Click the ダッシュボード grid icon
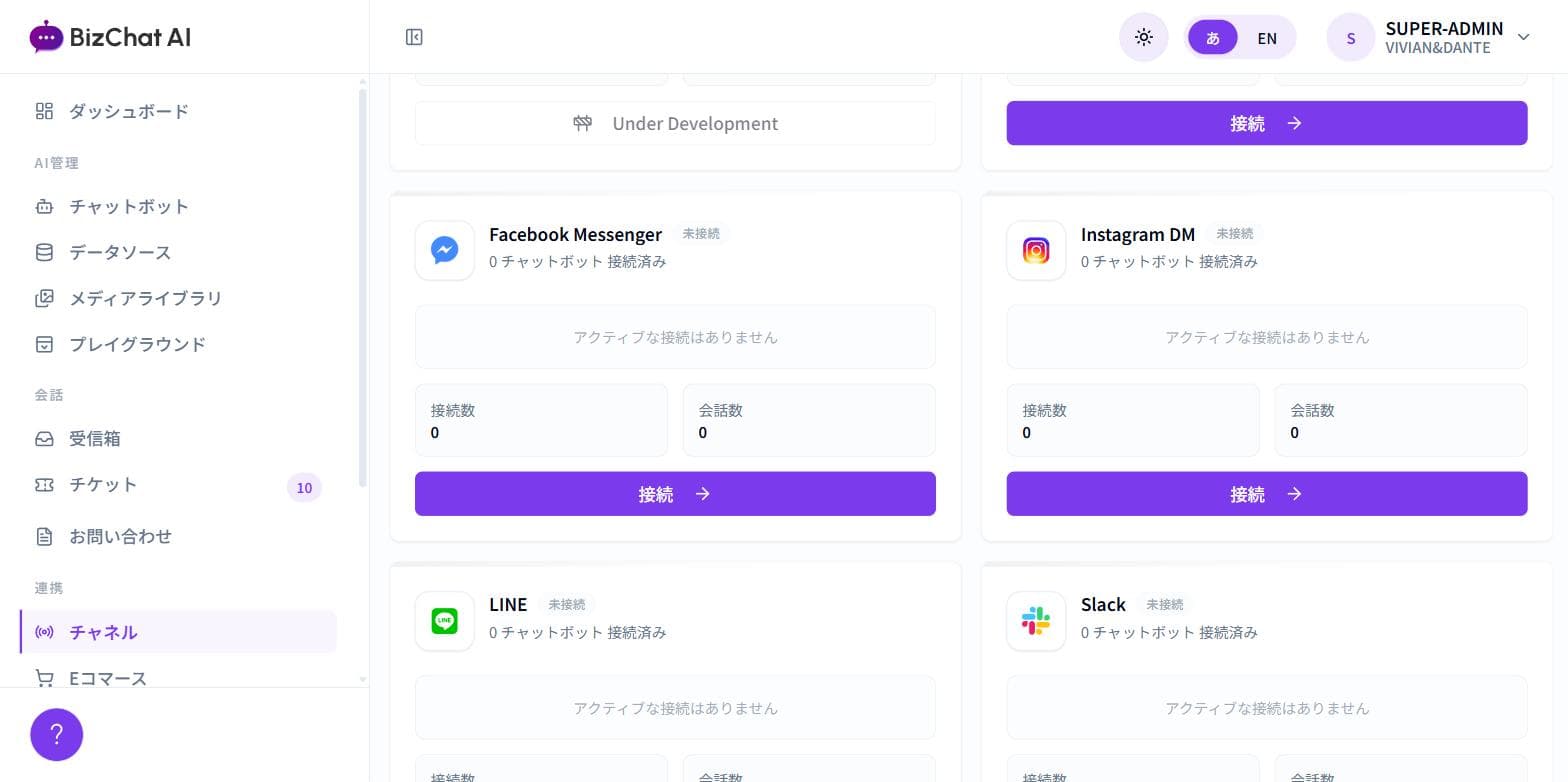The height and width of the screenshot is (782, 1568). (44, 111)
